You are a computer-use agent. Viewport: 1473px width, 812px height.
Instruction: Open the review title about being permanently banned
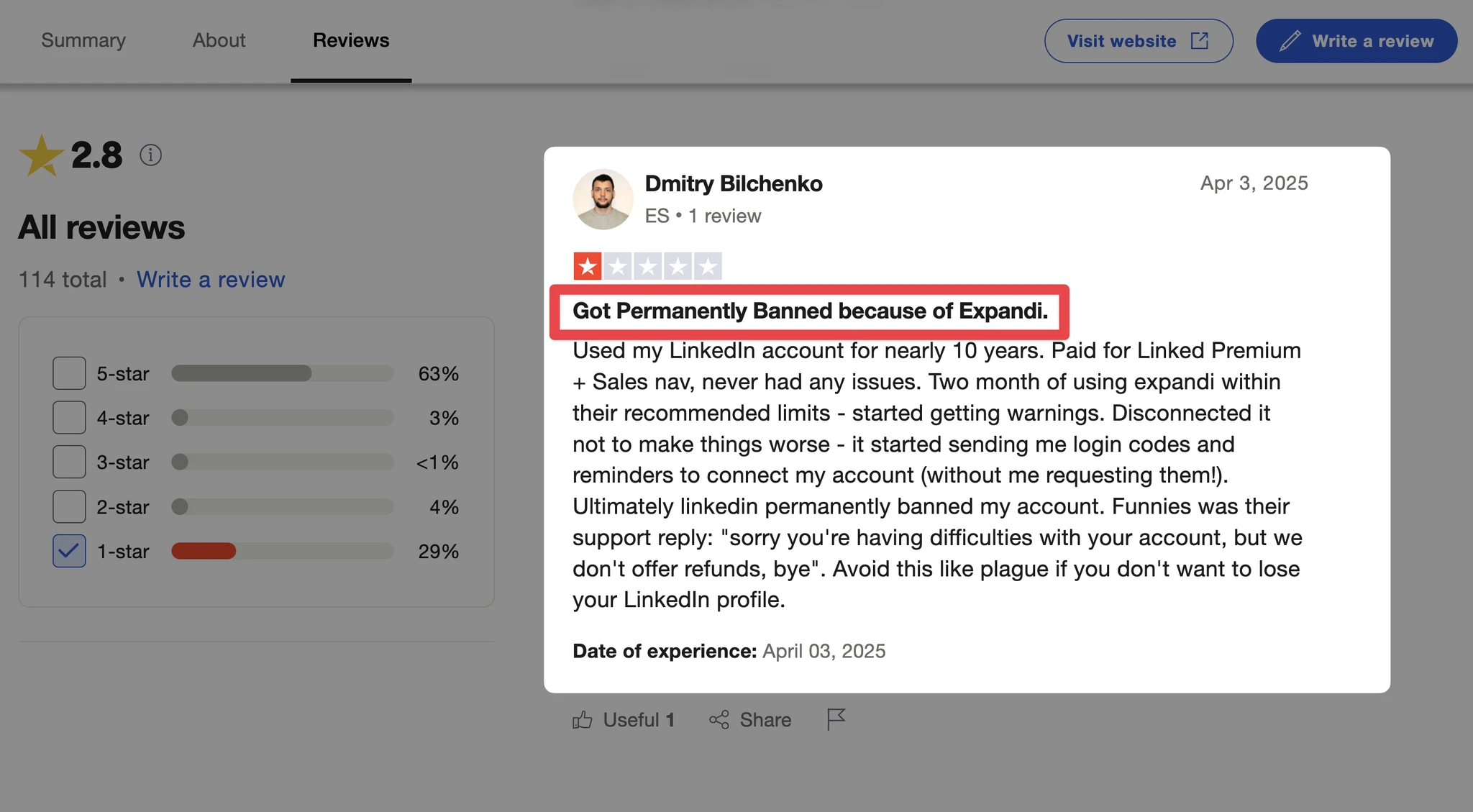(x=810, y=311)
